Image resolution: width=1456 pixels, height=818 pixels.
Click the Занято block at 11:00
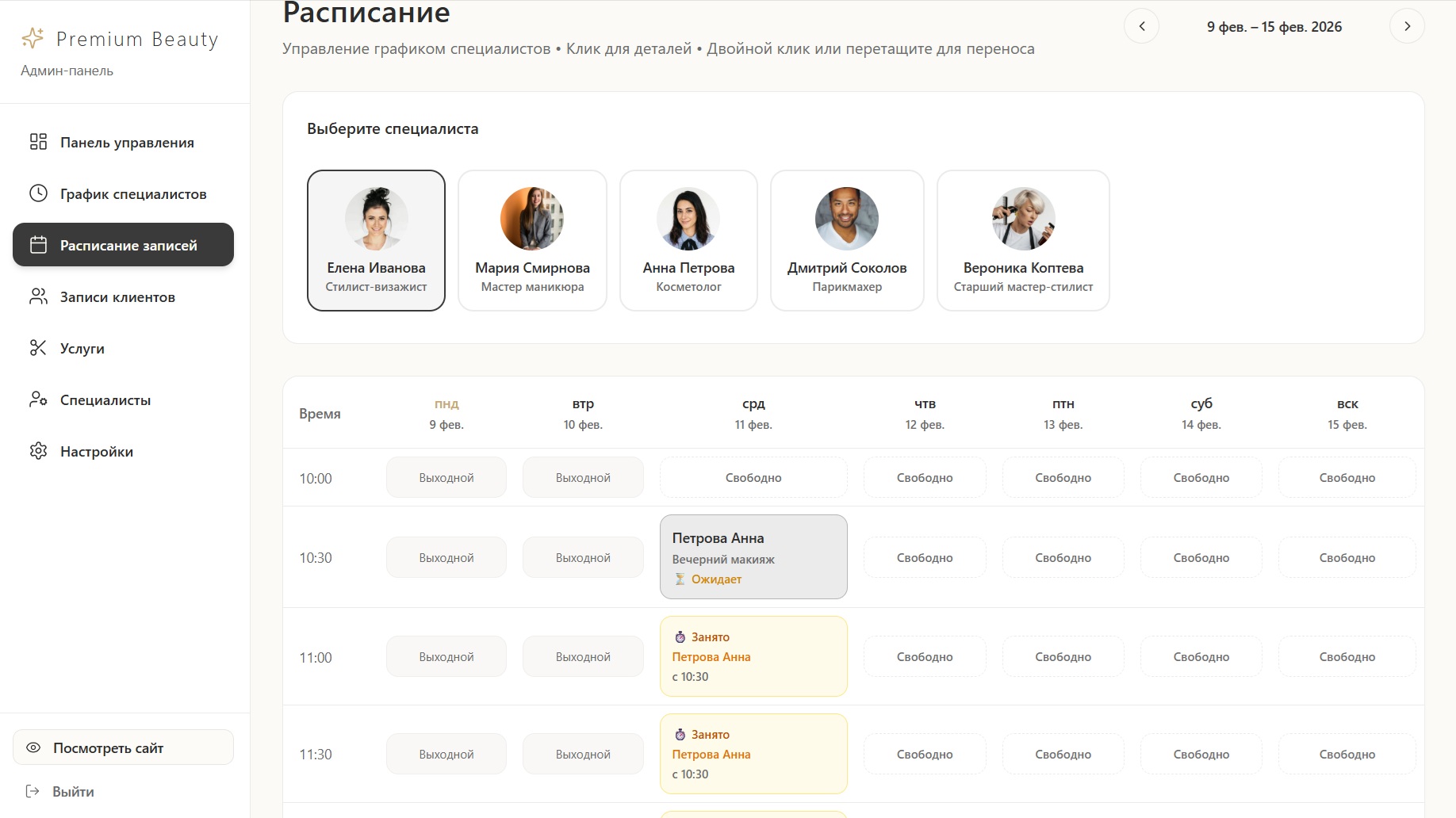pos(753,656)
